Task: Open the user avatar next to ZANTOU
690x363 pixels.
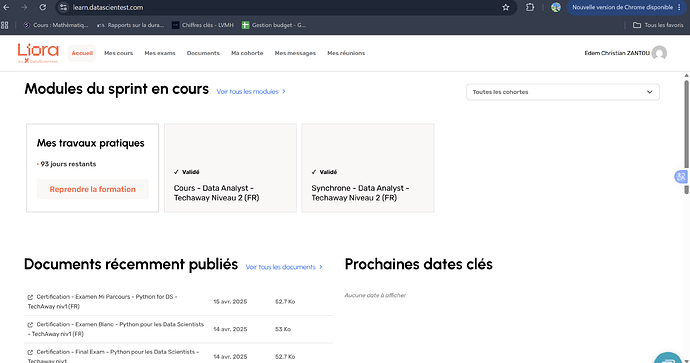Action: point(659,53)
